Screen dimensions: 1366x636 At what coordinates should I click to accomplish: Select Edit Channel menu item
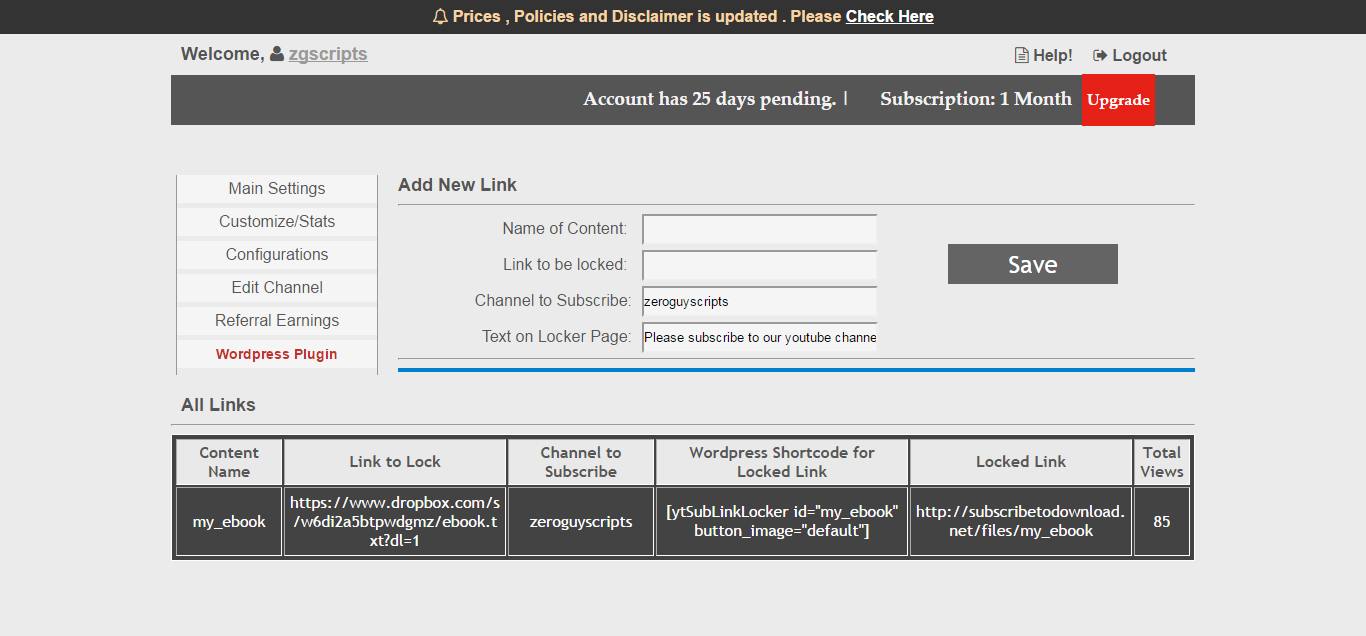pos(277,288)
